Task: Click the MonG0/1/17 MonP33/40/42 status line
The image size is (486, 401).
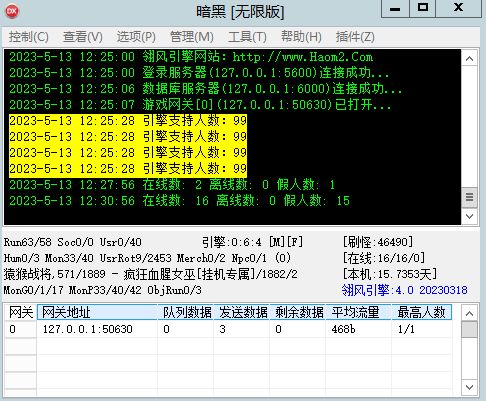Action: (x=103, y=290)
